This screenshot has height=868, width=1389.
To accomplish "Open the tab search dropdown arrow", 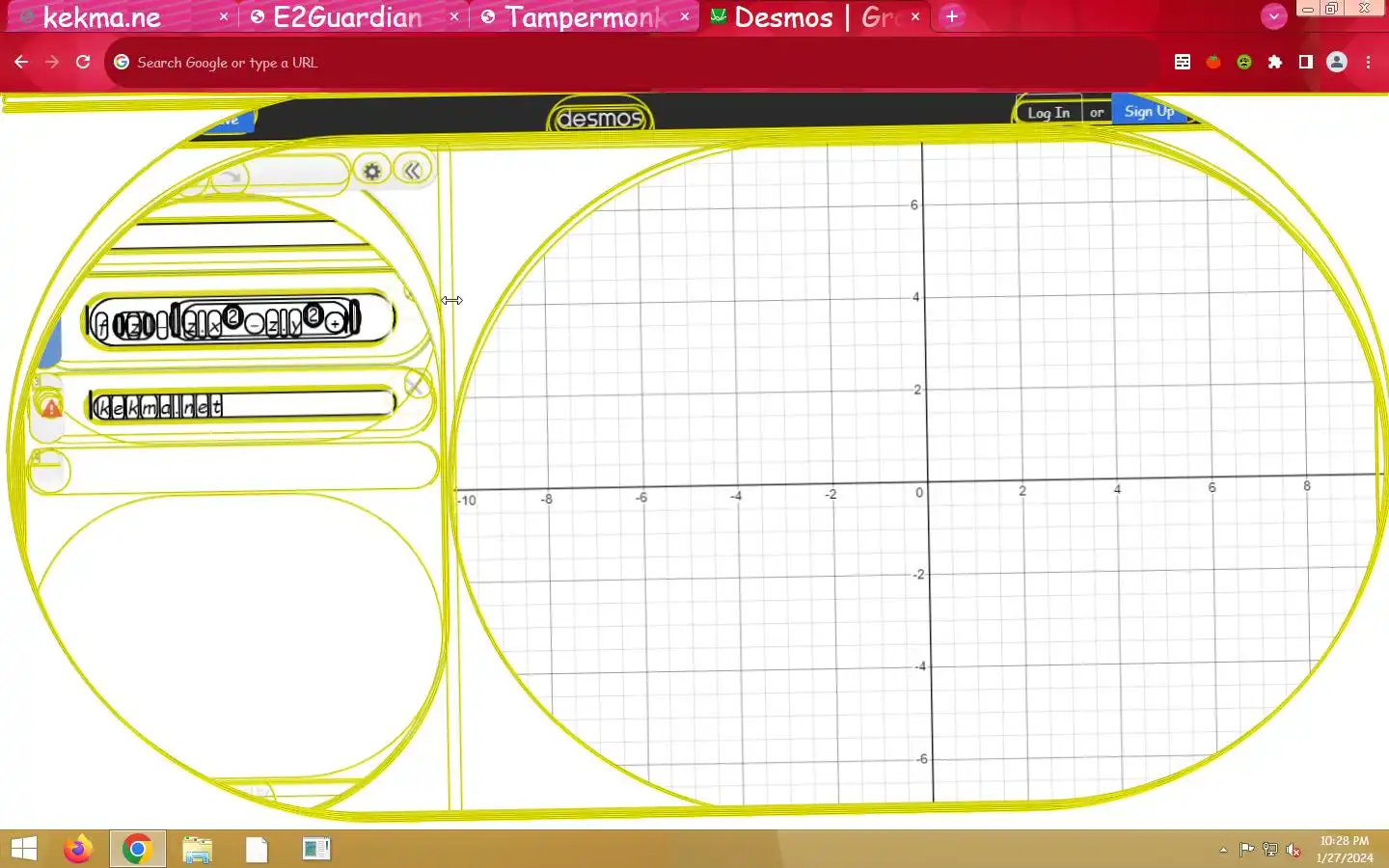I will (x=1274, y=16).
